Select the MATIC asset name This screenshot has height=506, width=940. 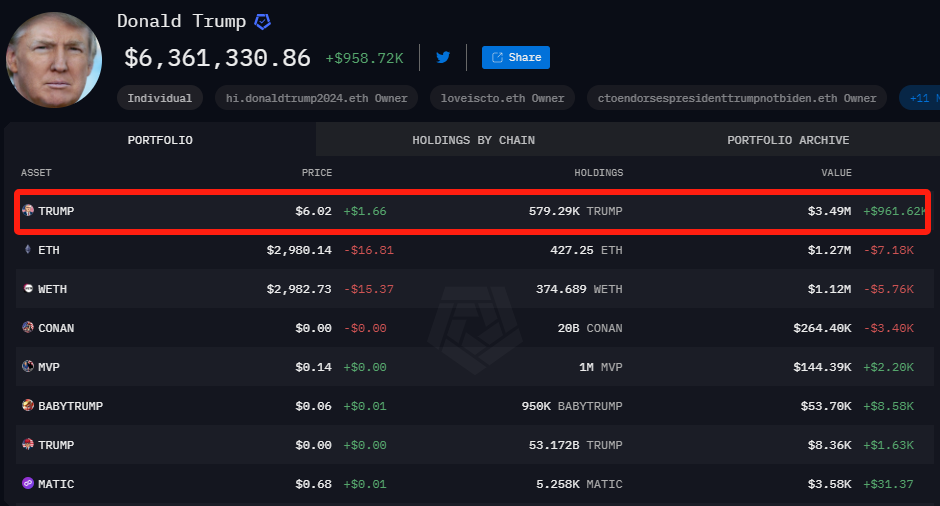click(x=56, y=484)
